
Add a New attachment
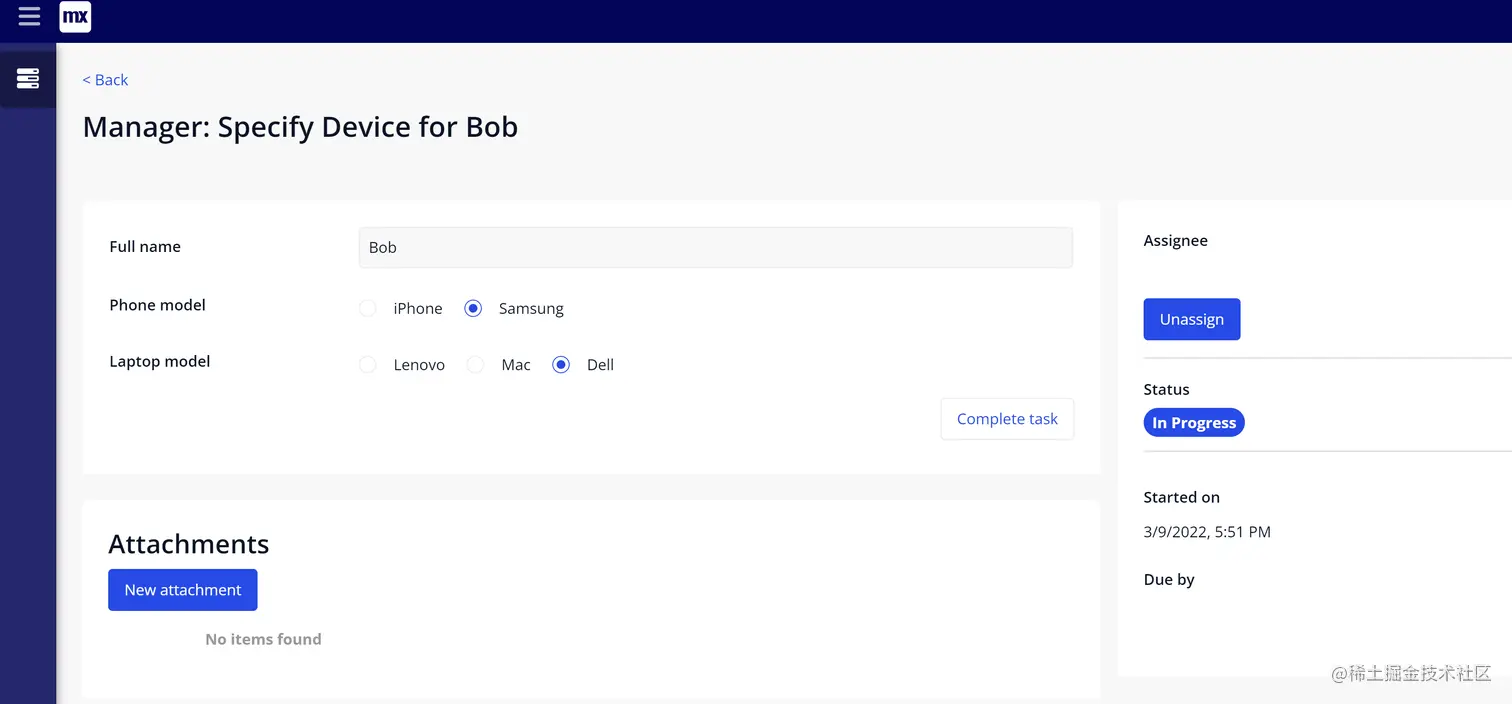point(183,590)
